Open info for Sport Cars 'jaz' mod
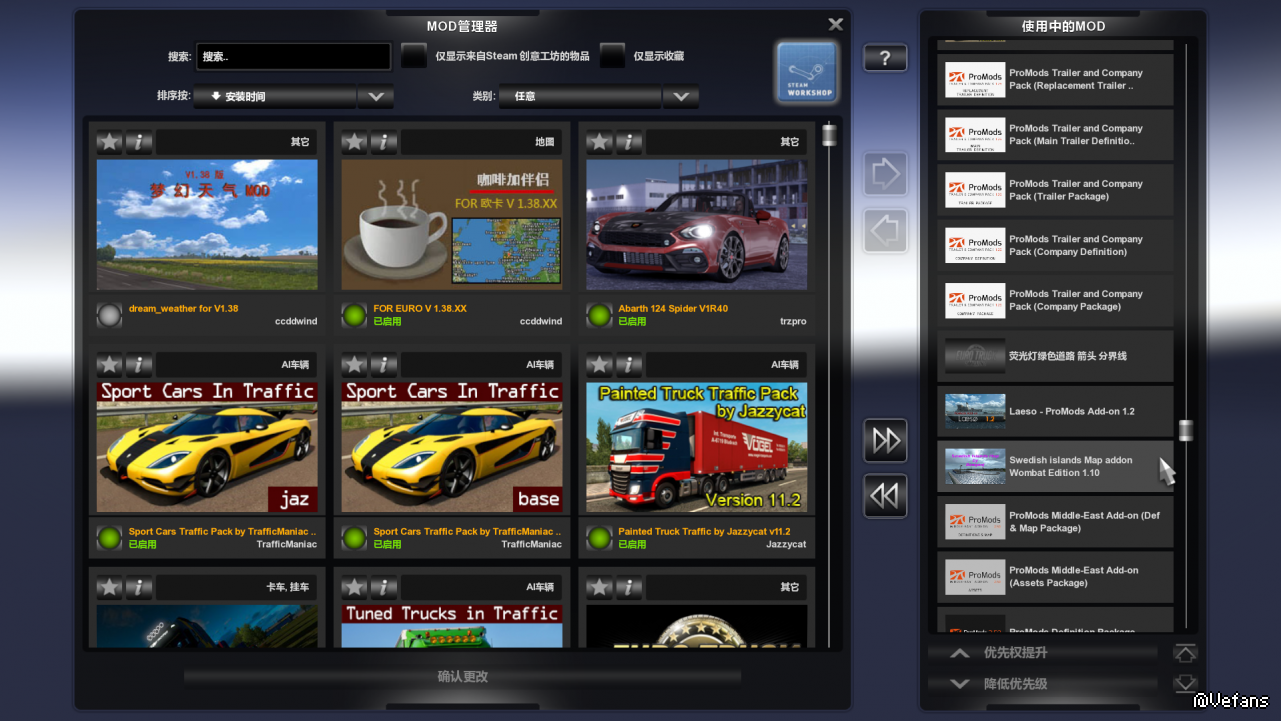This screenshot has height=721, width=1281. click(139, 365)
